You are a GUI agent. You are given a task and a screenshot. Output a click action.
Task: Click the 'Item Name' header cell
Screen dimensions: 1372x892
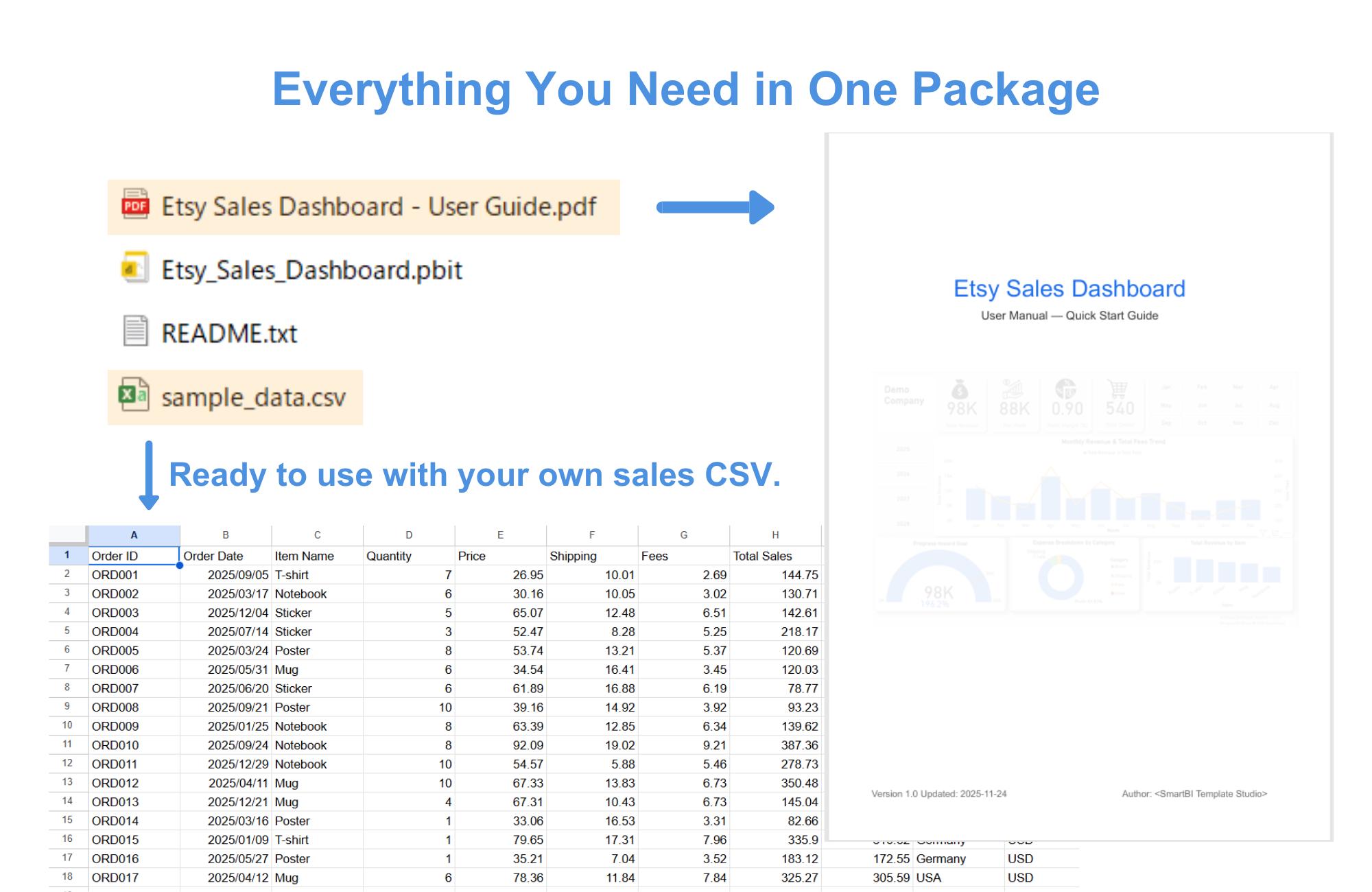(317, 556)
